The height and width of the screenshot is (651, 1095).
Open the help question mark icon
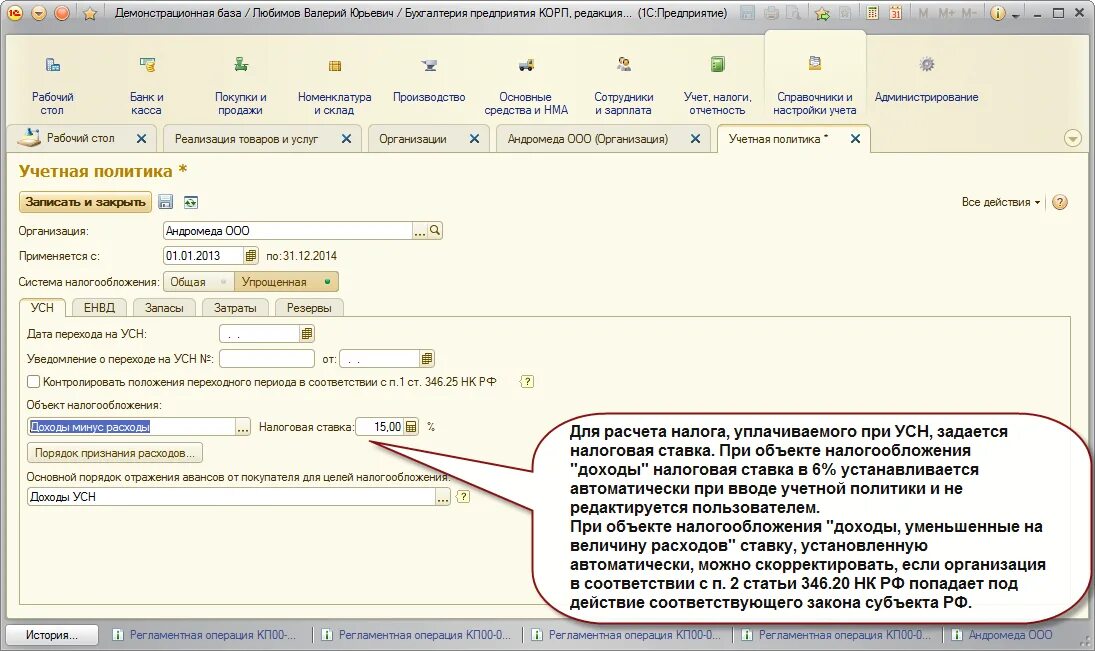(x=1058, y=202)
